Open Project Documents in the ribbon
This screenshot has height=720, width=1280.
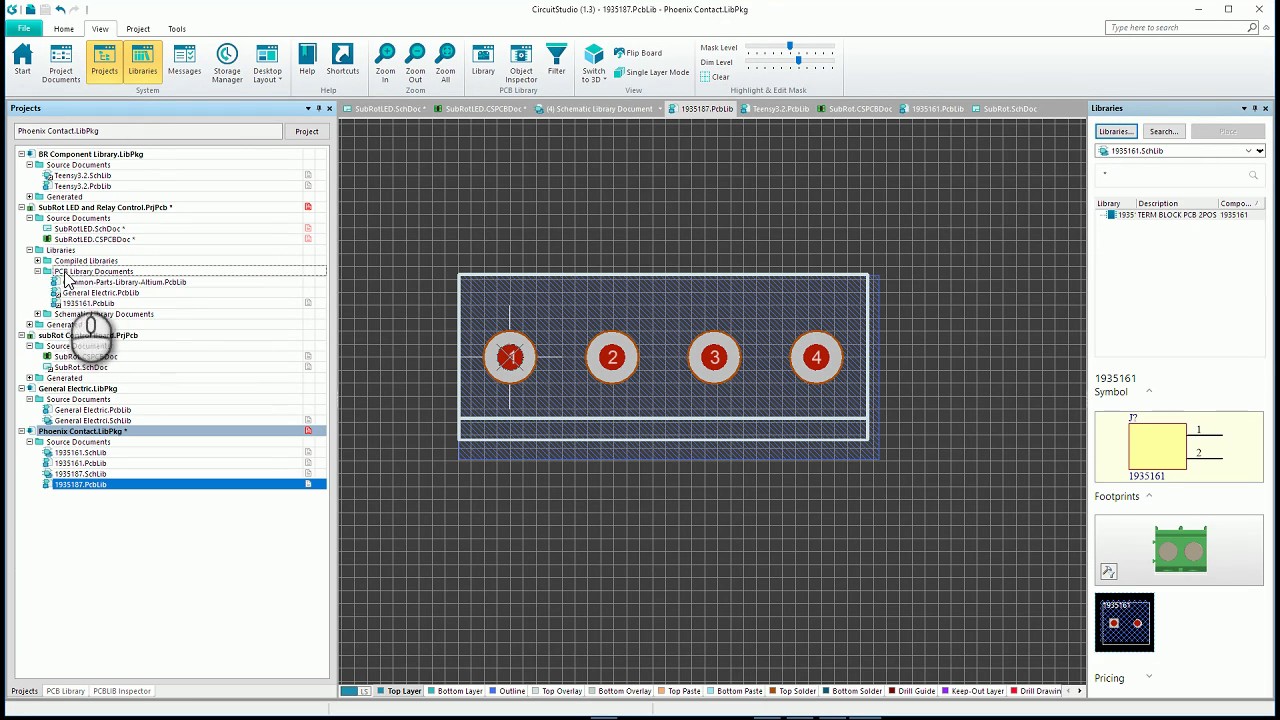pos(61,62)
